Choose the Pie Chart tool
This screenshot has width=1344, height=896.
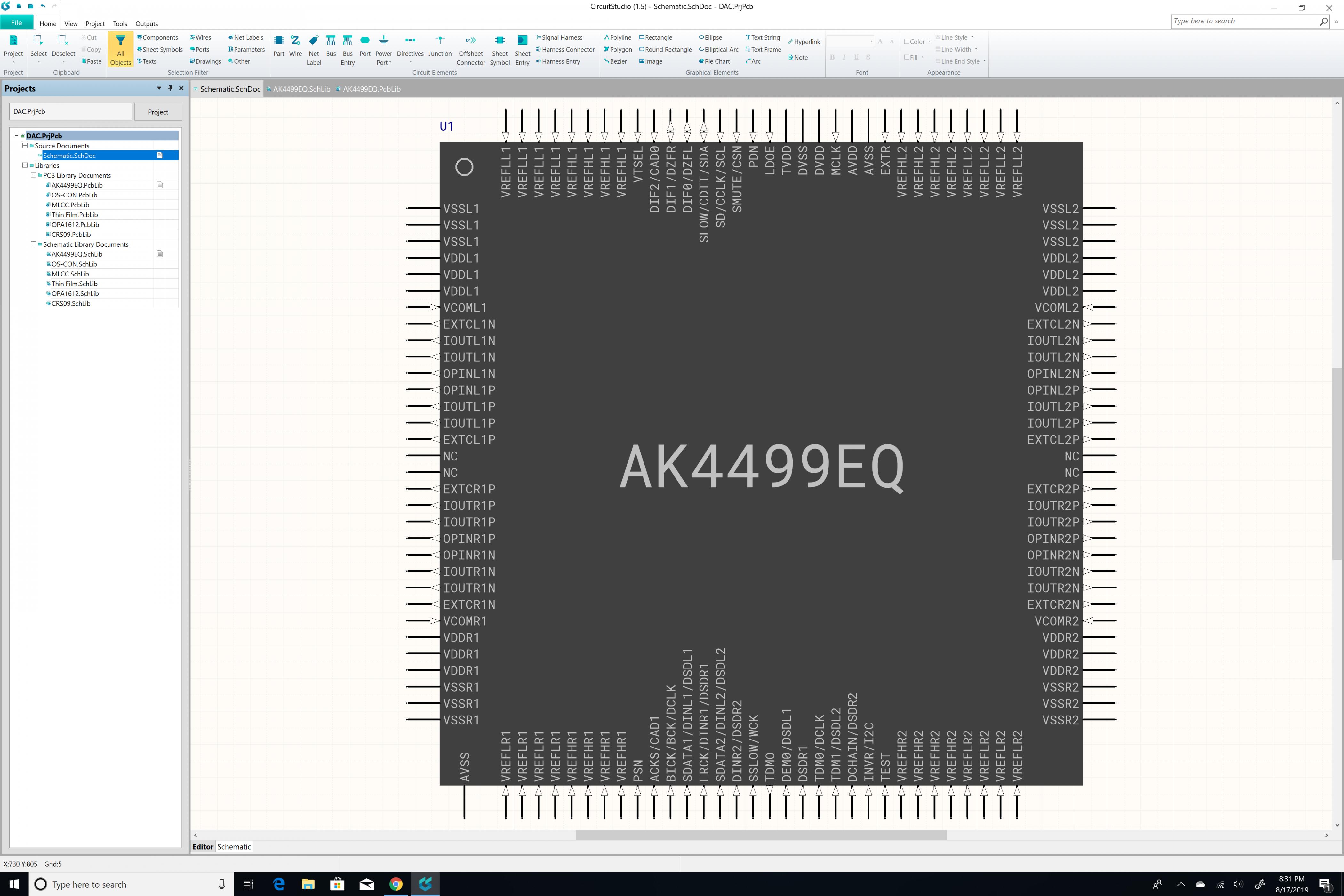[x=714, y=61]
